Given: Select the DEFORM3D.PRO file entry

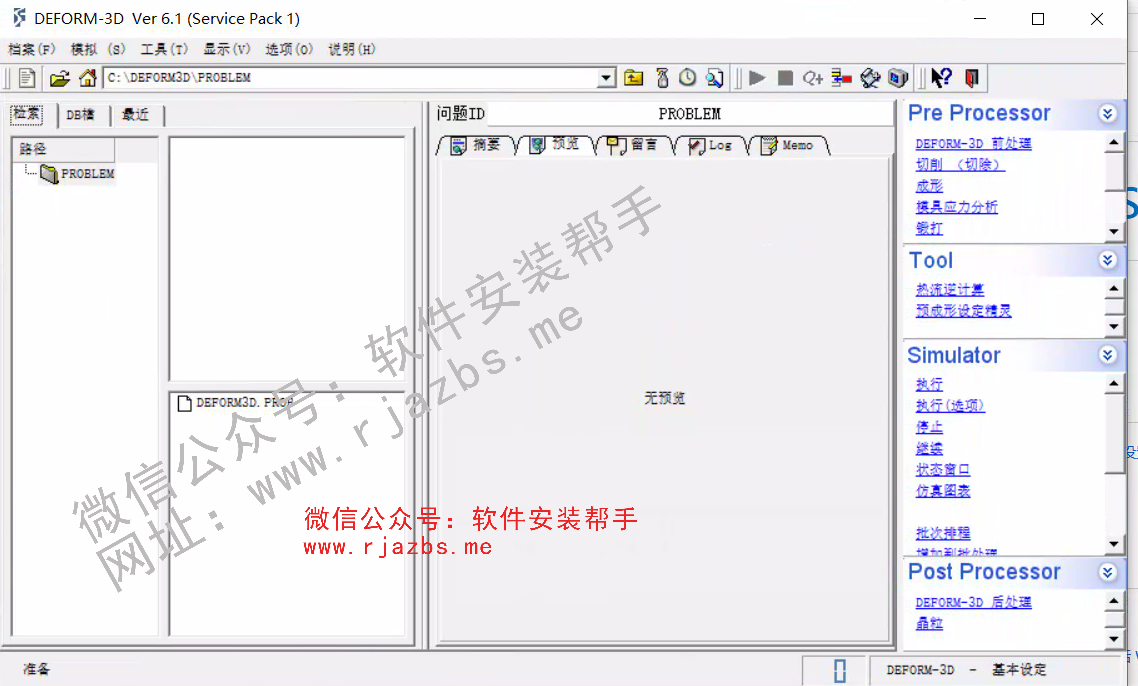Looking at the screenshot, I should point(236,403).
